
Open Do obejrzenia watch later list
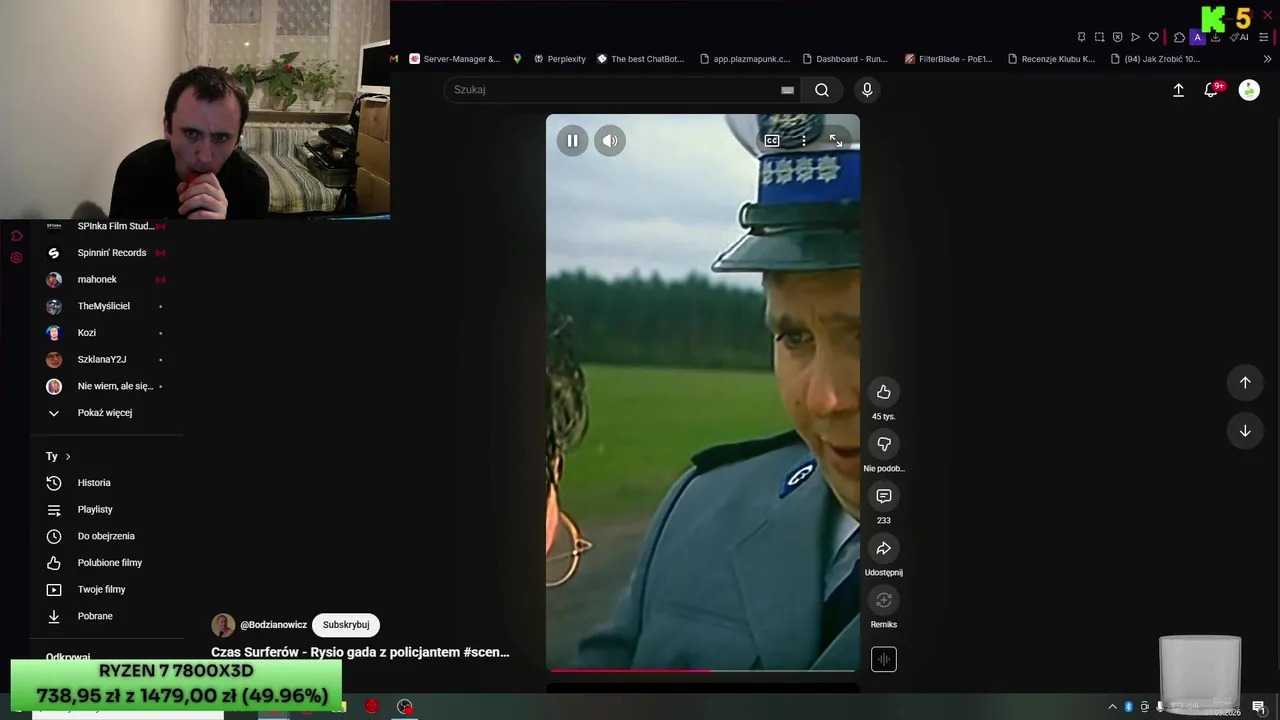point(106,536)
